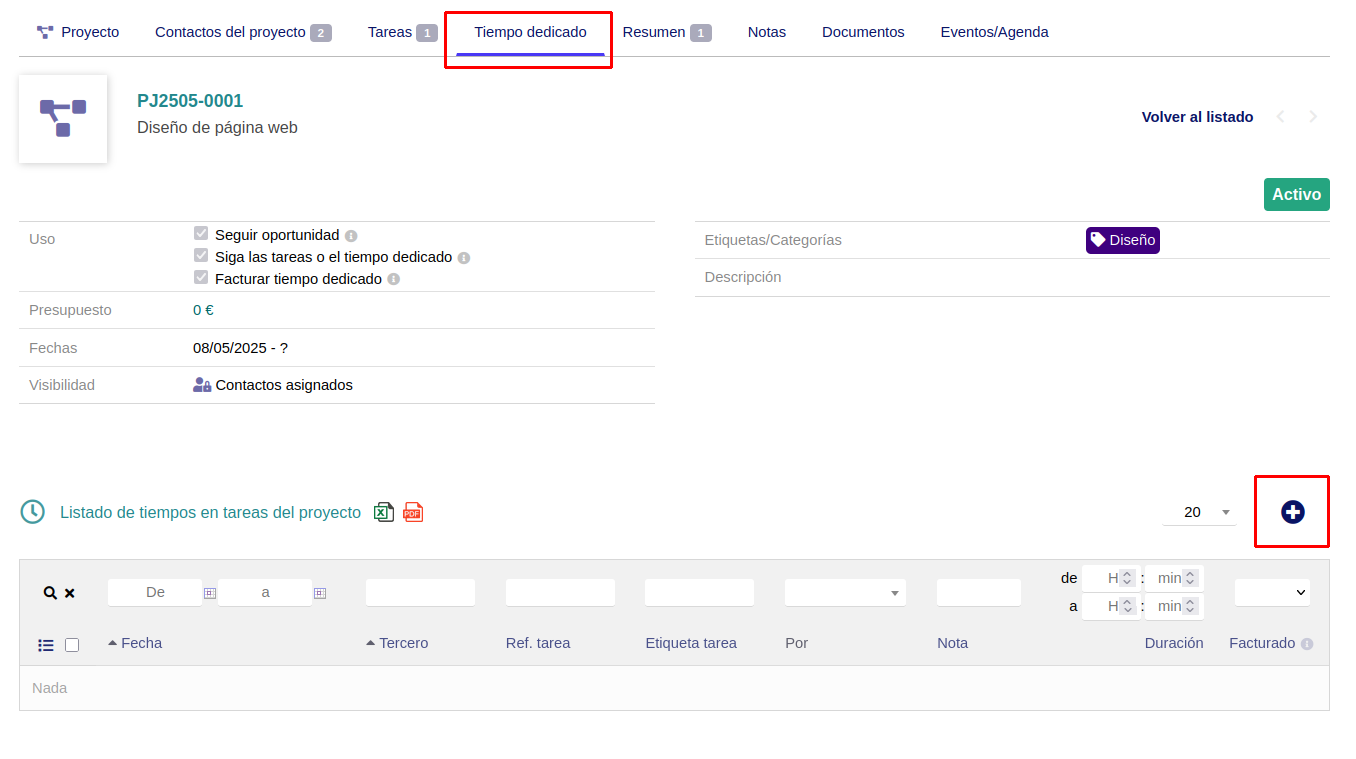Click the add time entry plus icon
Image resolution: width=1356 pixels, height=759 pixels.
coord(1292,512)
